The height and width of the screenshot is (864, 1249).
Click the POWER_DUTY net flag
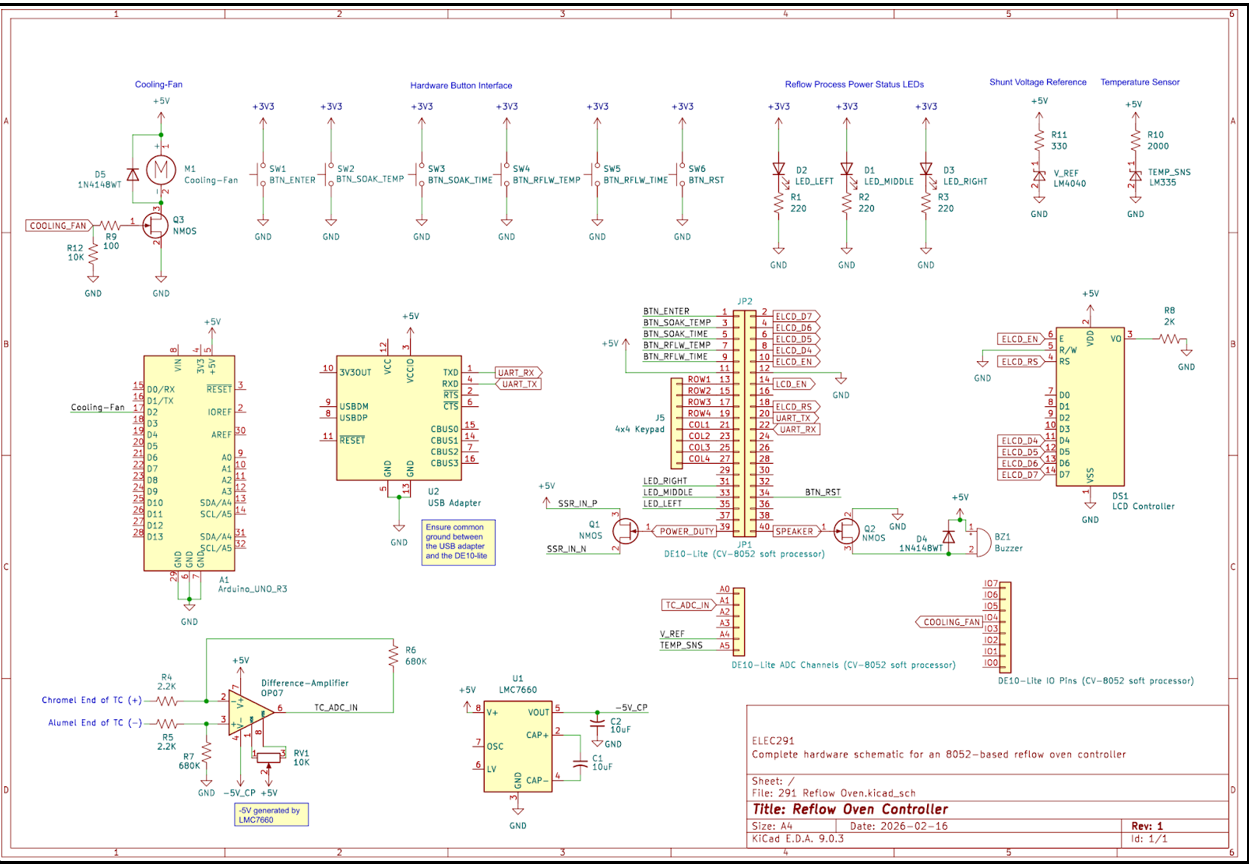[685, 531]
